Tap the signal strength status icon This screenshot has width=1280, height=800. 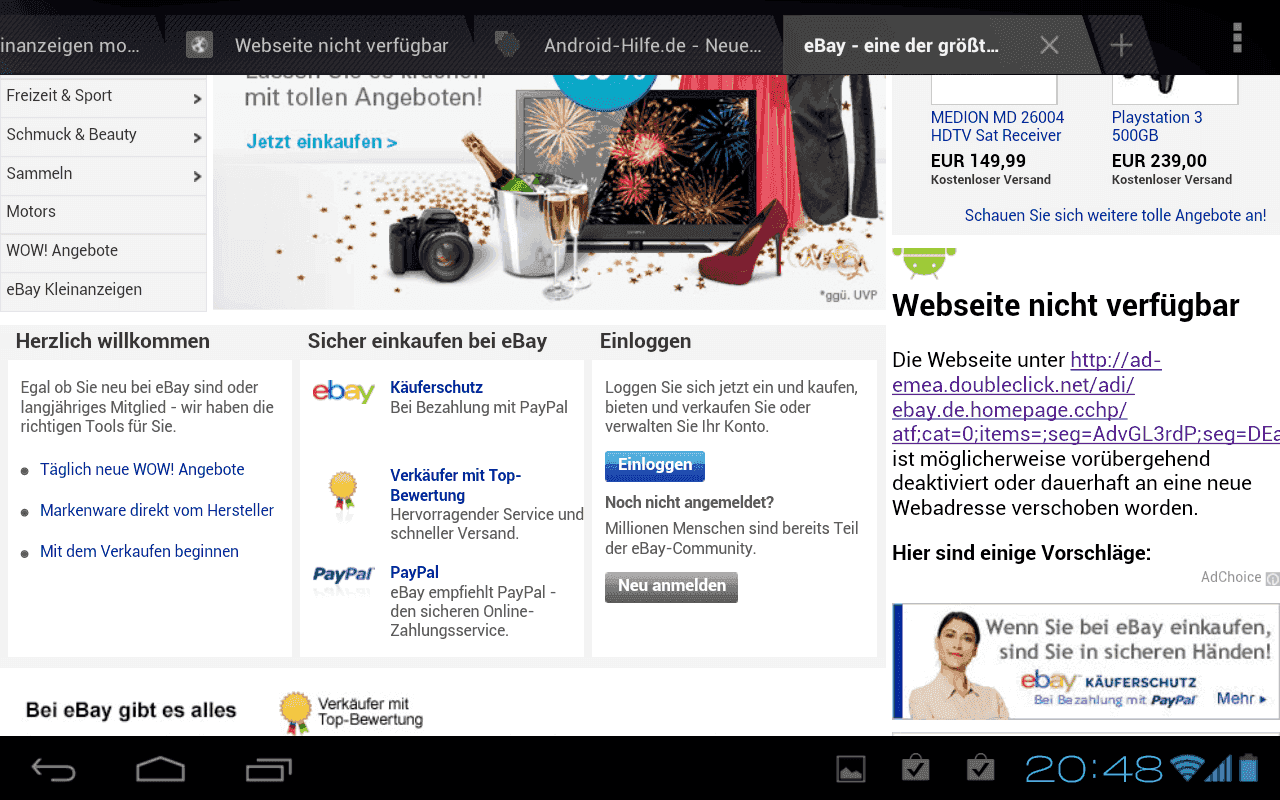click(x=1219, y=768)
